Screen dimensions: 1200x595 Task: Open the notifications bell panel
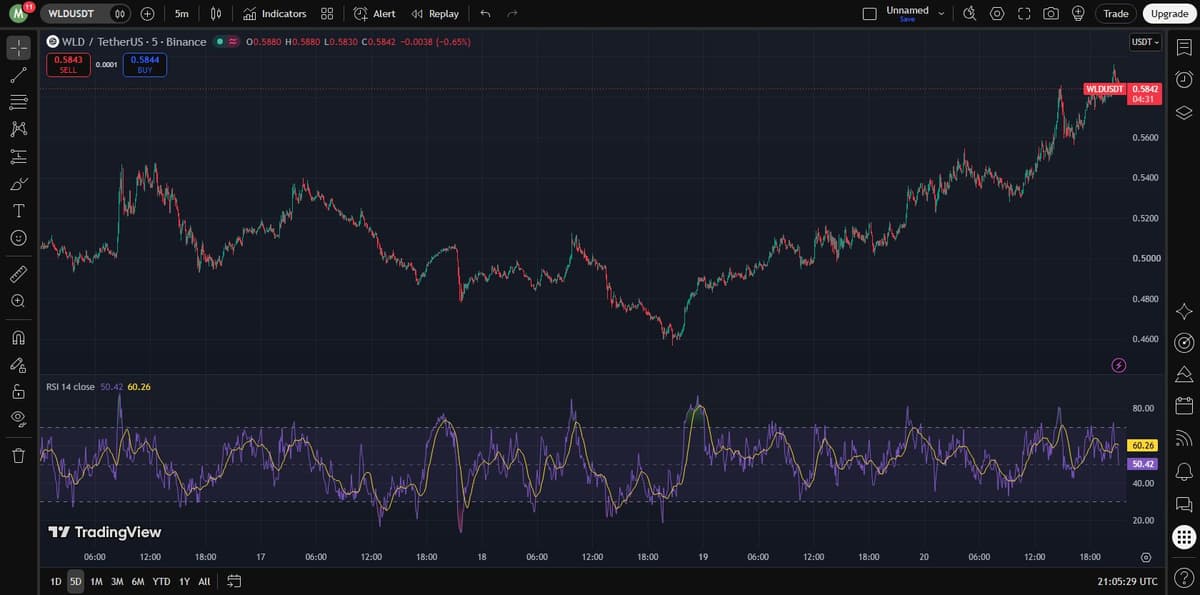click(1184, 471)
